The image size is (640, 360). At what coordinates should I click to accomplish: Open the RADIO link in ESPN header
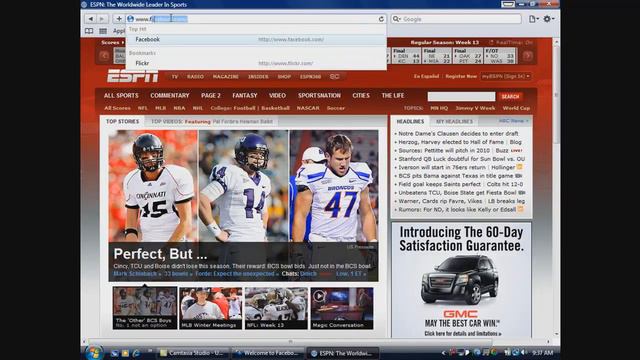point(195,77)
